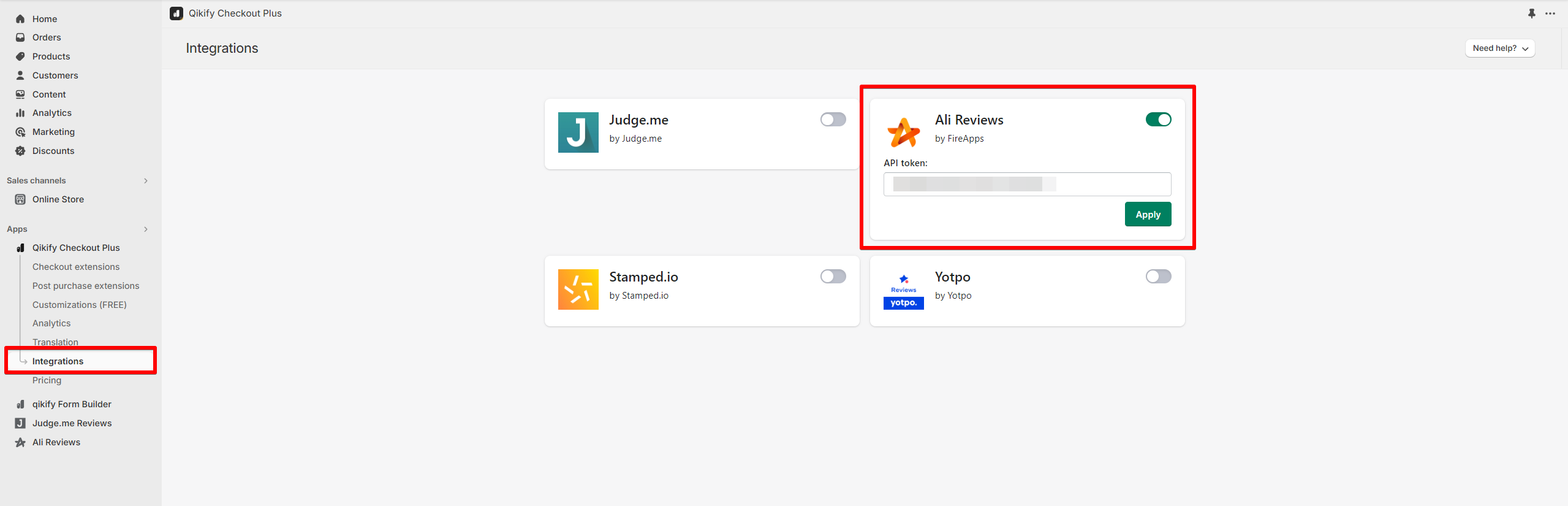
Task: Click the Stamped.io orange logo
Action: pyautogui.click(x=578, y=289)
